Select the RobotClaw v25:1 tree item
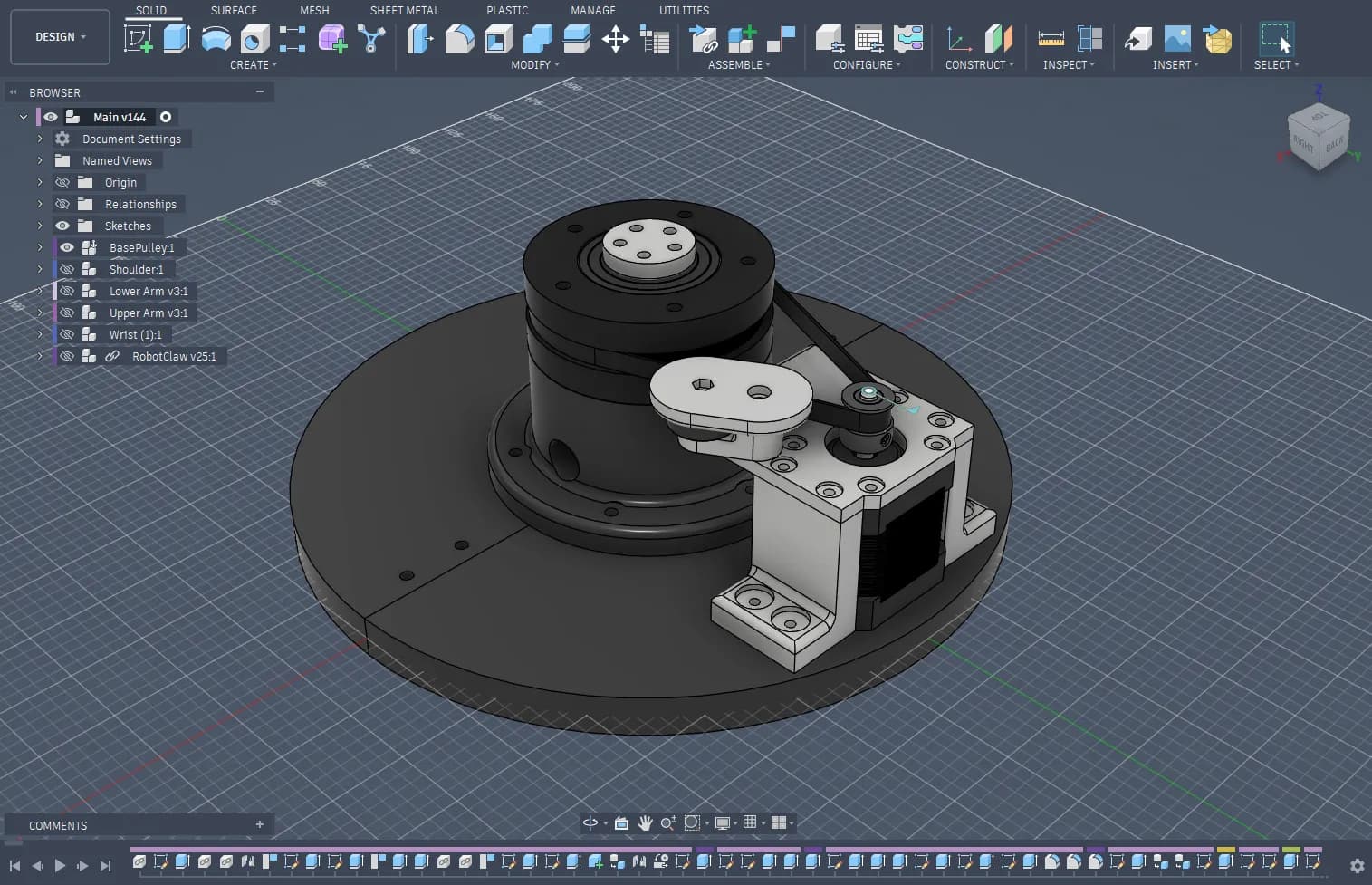 click(x=174, y=356)
